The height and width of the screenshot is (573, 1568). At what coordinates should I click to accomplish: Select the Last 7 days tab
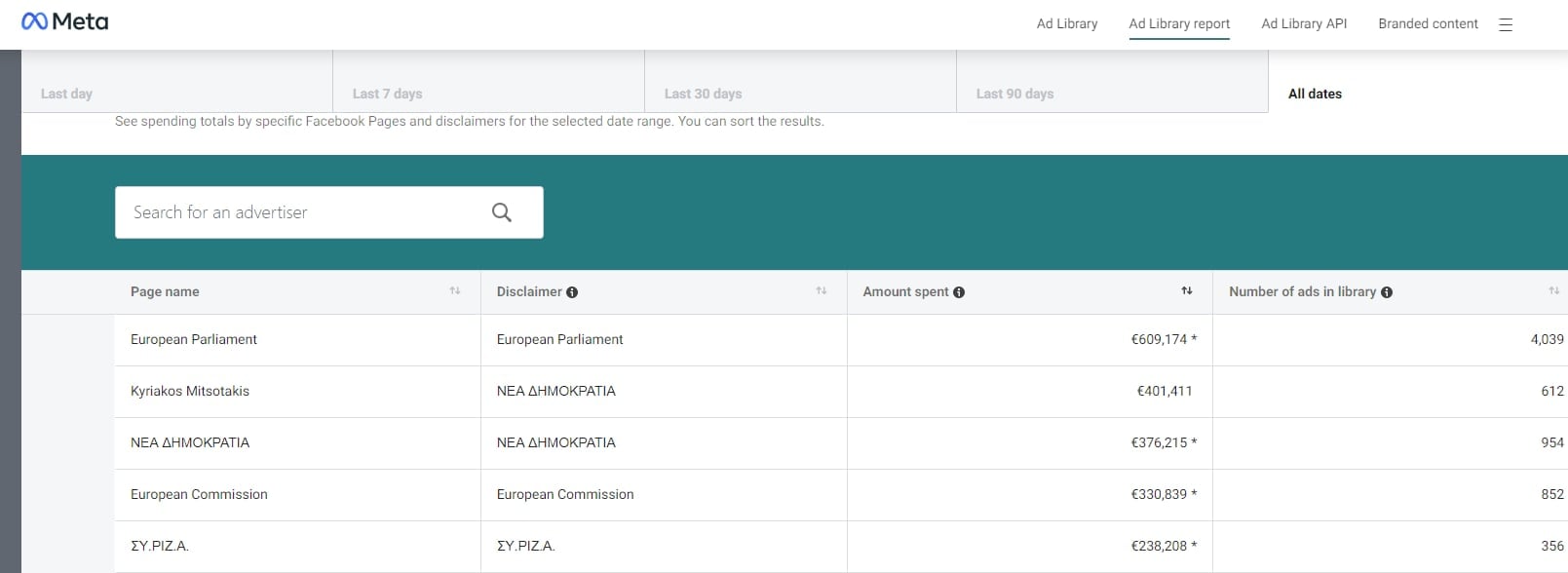(489, 82)
